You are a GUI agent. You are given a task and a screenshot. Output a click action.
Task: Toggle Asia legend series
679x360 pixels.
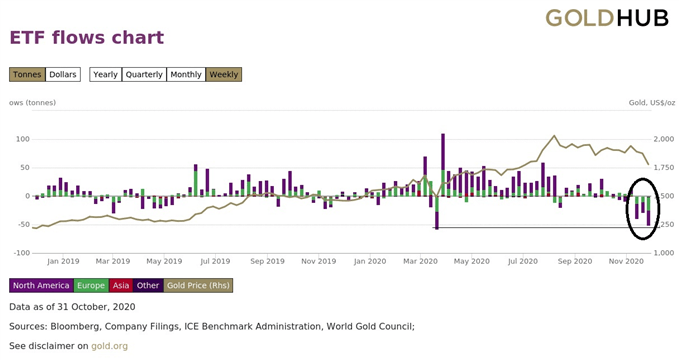pos(121,285)
